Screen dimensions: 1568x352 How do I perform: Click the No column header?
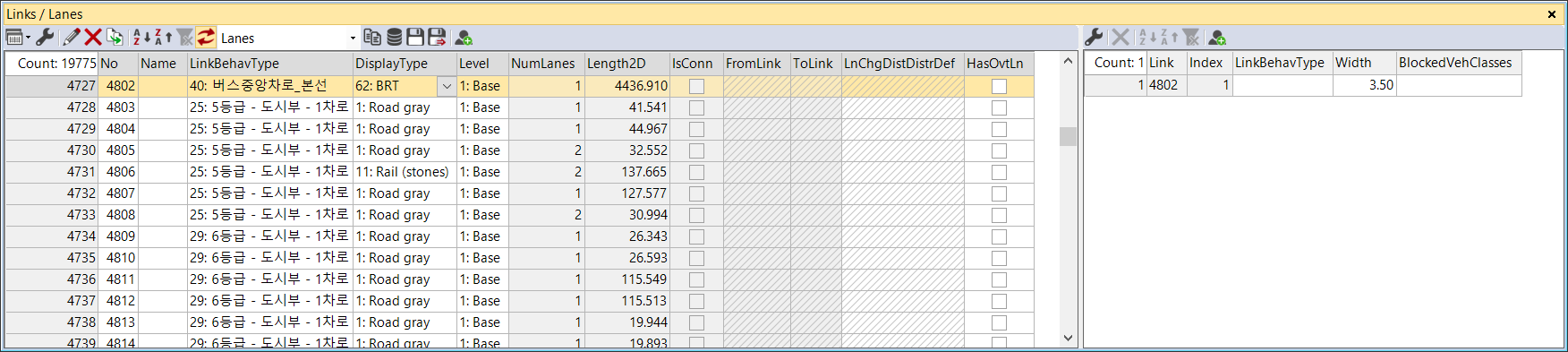tap(118, 64)
